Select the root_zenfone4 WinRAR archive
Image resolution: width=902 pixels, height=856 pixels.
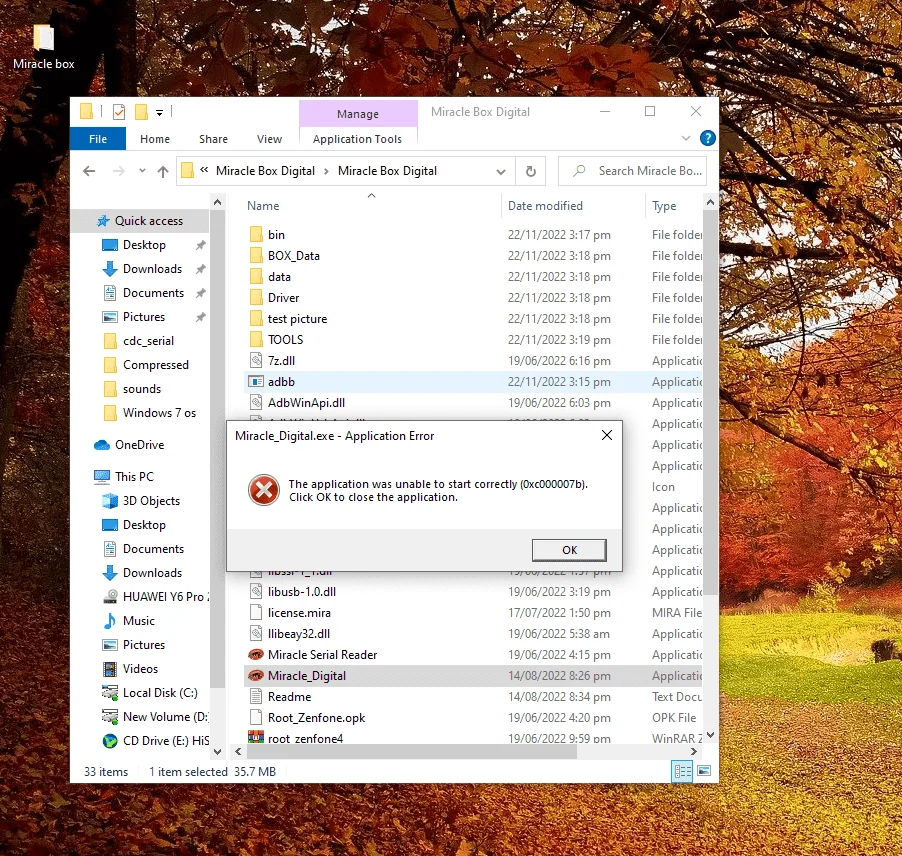point(305,738)
